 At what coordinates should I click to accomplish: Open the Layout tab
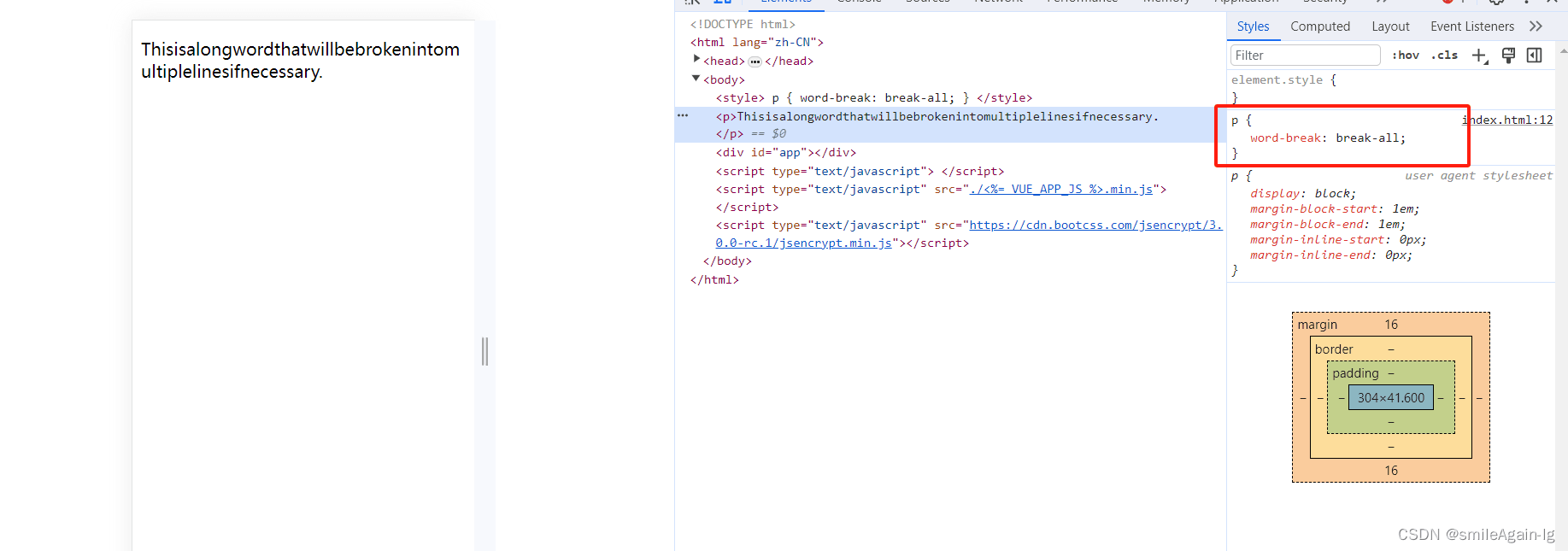(1390, 26)
